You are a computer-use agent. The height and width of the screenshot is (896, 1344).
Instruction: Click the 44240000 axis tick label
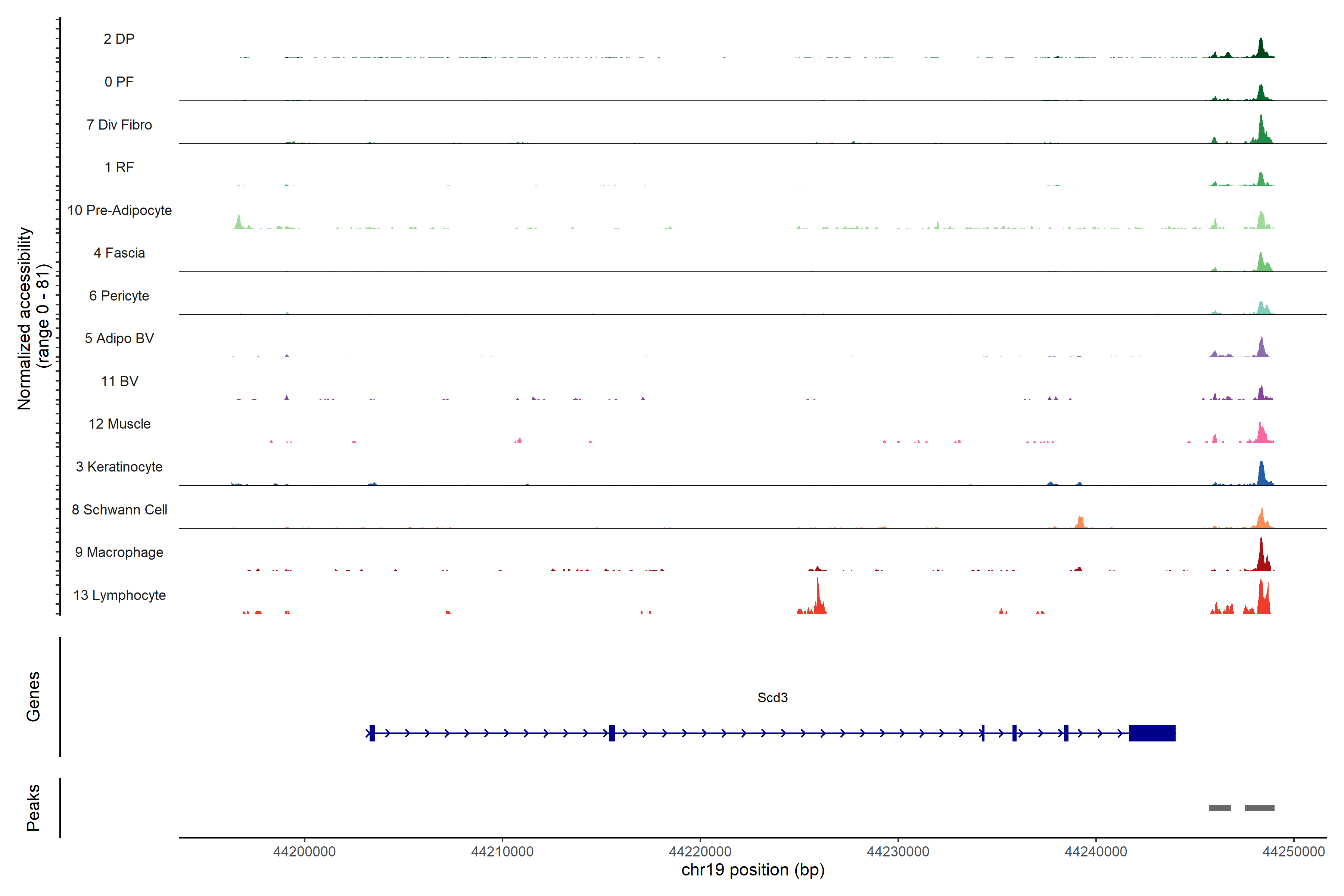click(1095, 852)
